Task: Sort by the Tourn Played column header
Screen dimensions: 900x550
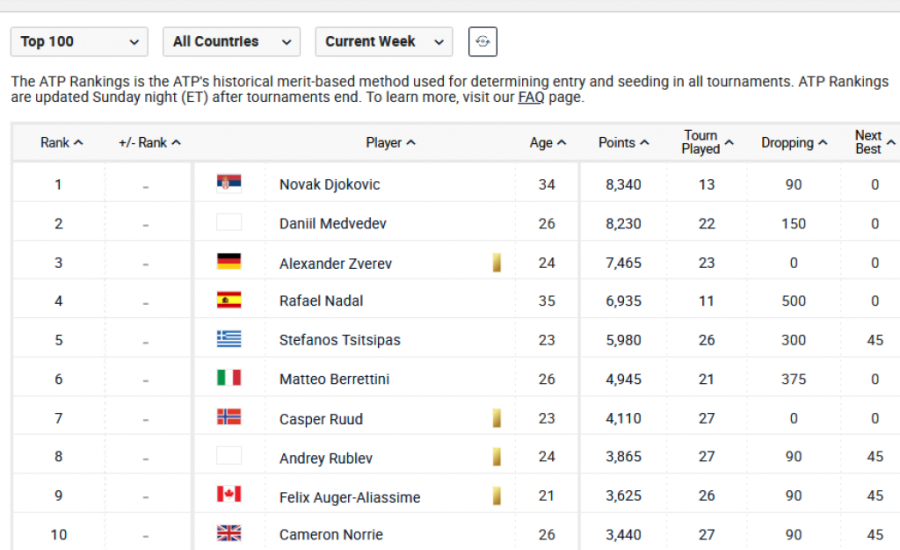Action: point(707,142)
